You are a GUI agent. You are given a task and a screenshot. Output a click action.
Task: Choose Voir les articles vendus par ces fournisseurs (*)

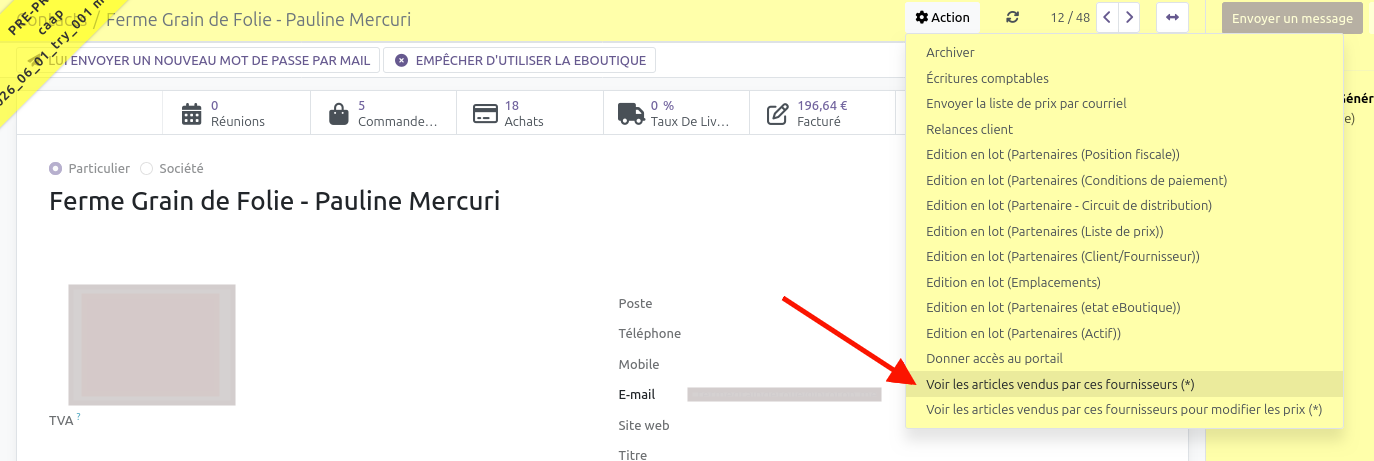tap(1124, 384)
